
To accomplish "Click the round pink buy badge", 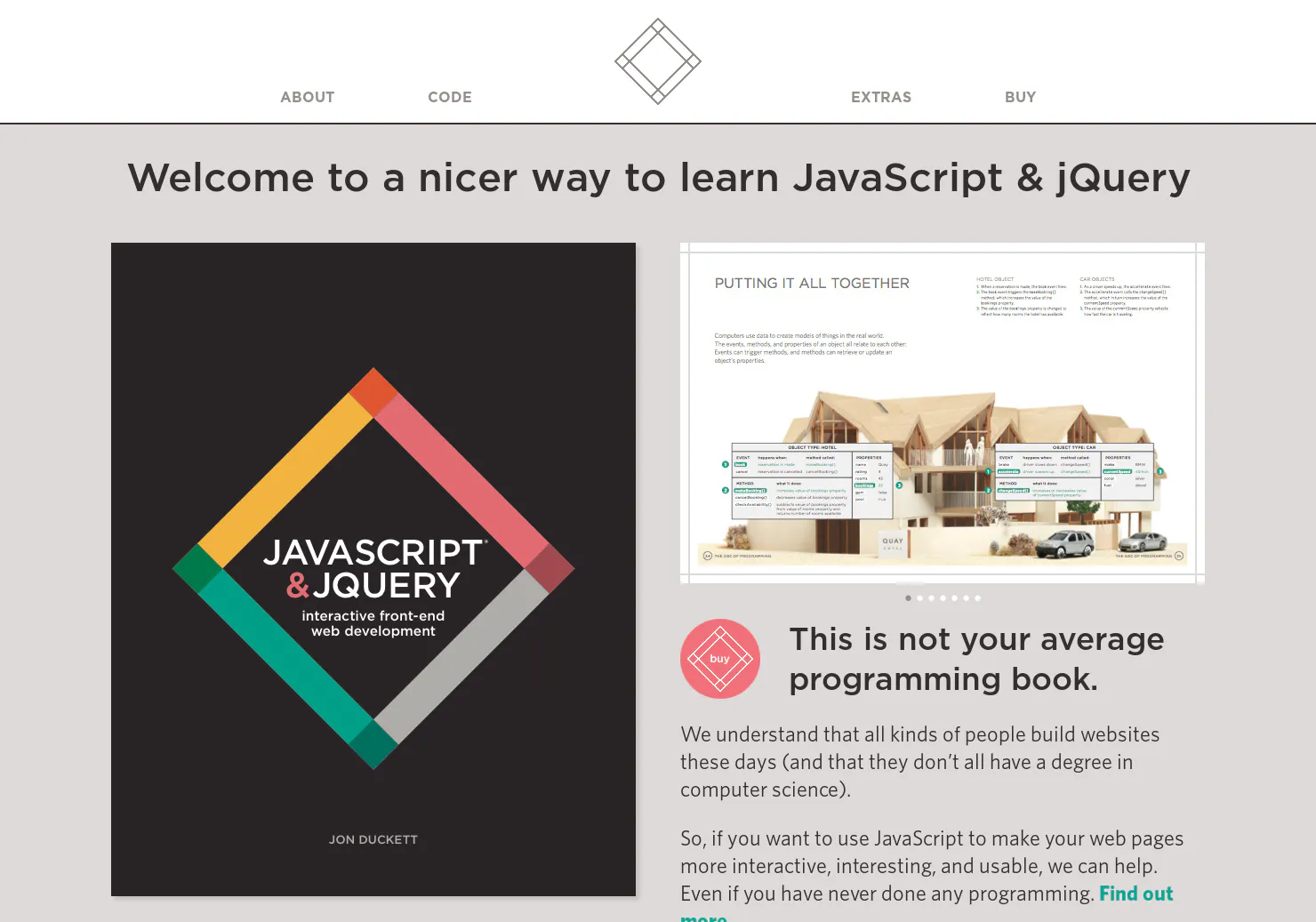I will [720, 659].
